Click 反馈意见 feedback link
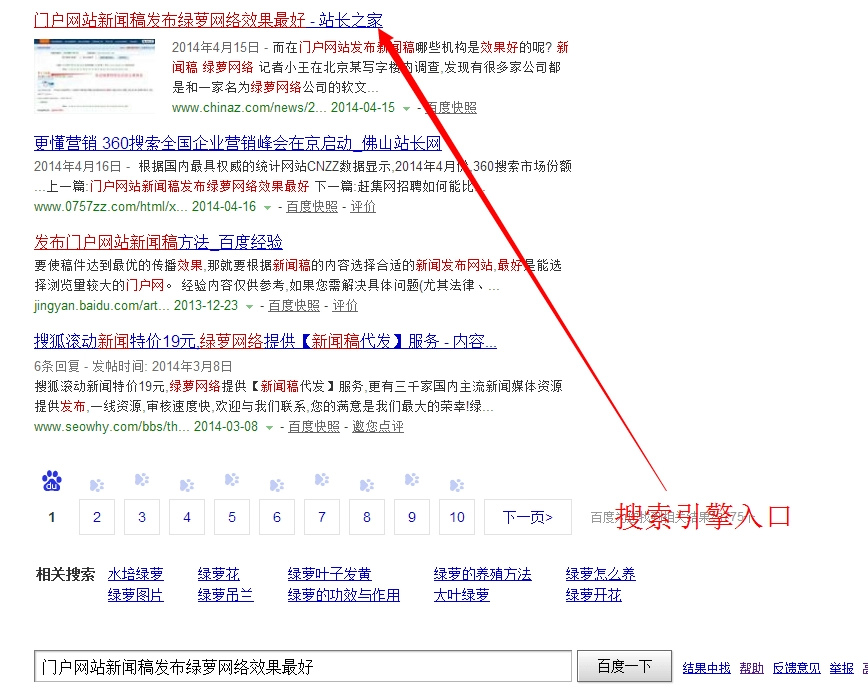 [797, 668]
